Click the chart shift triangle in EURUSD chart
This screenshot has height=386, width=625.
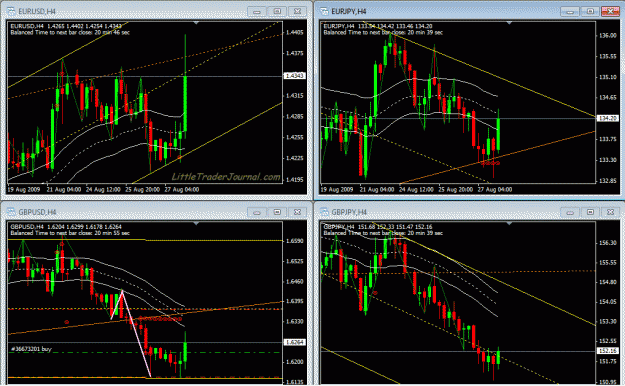pos(196,24)
